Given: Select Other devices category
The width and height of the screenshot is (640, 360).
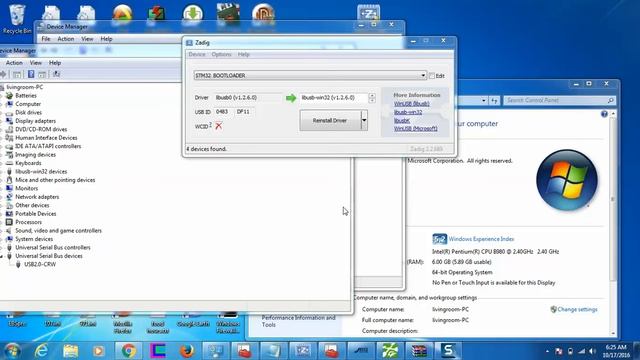Looking at the screenshot, I should point(32,205).
